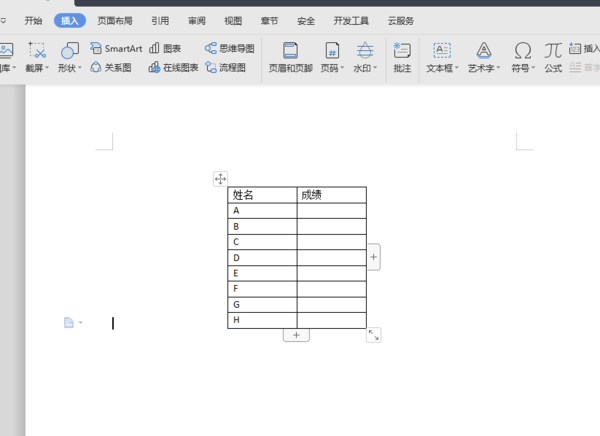Add a table row with bottom plus button

click(296, 335)
